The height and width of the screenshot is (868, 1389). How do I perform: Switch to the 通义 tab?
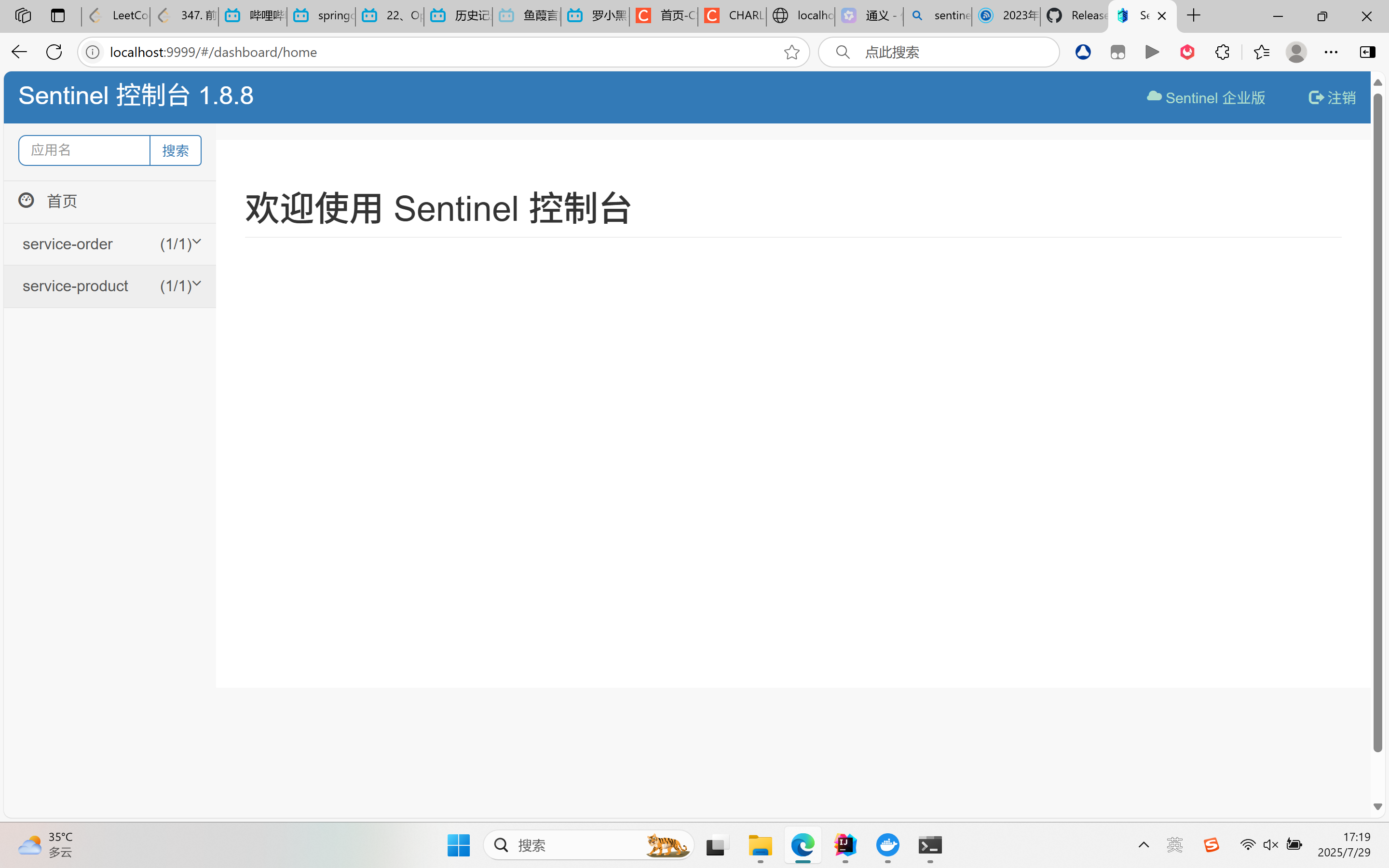[x=870, y=15]
